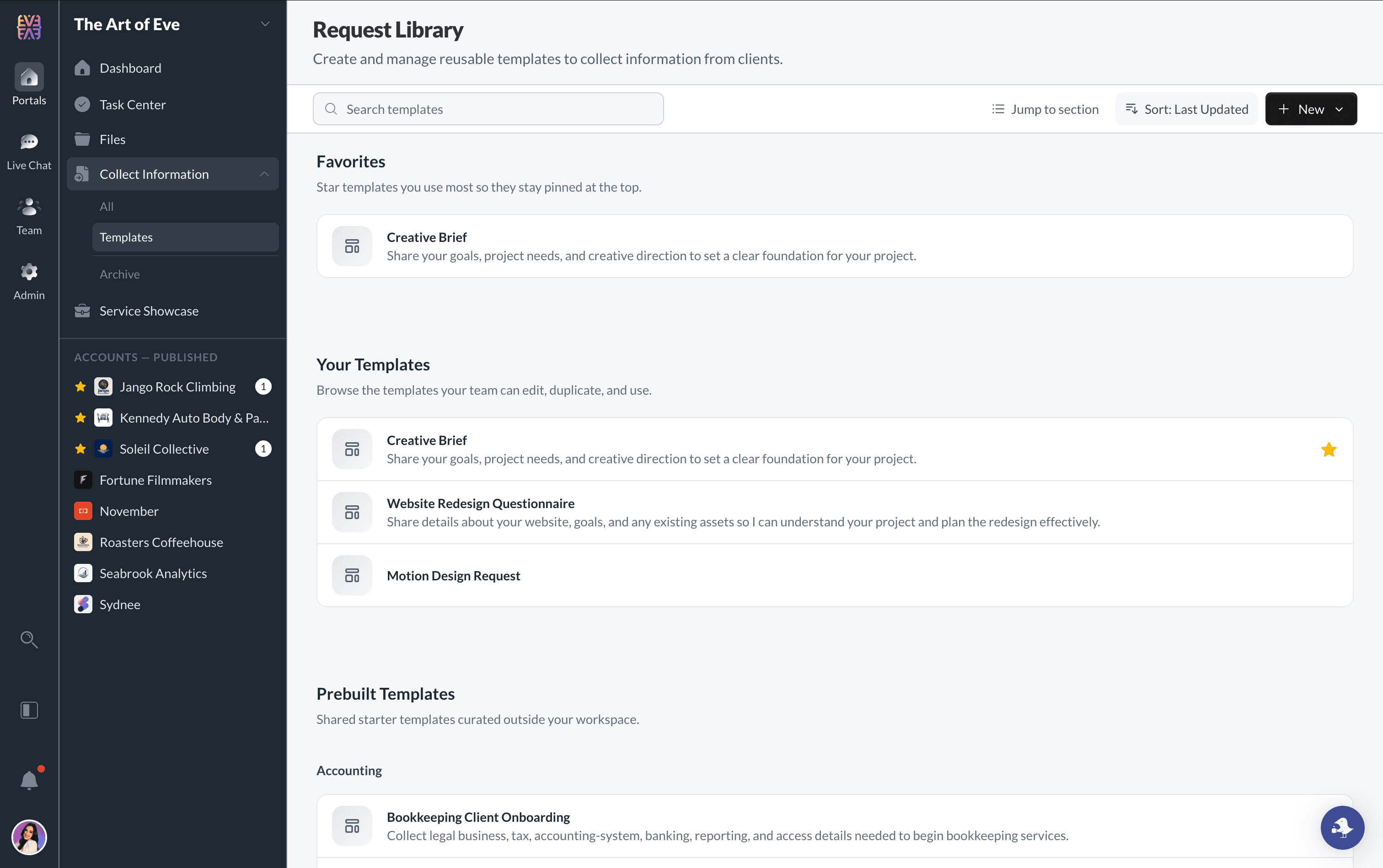
Task: Click Bookkeeping Client Onboarding template icon
Action: [352, 826]
